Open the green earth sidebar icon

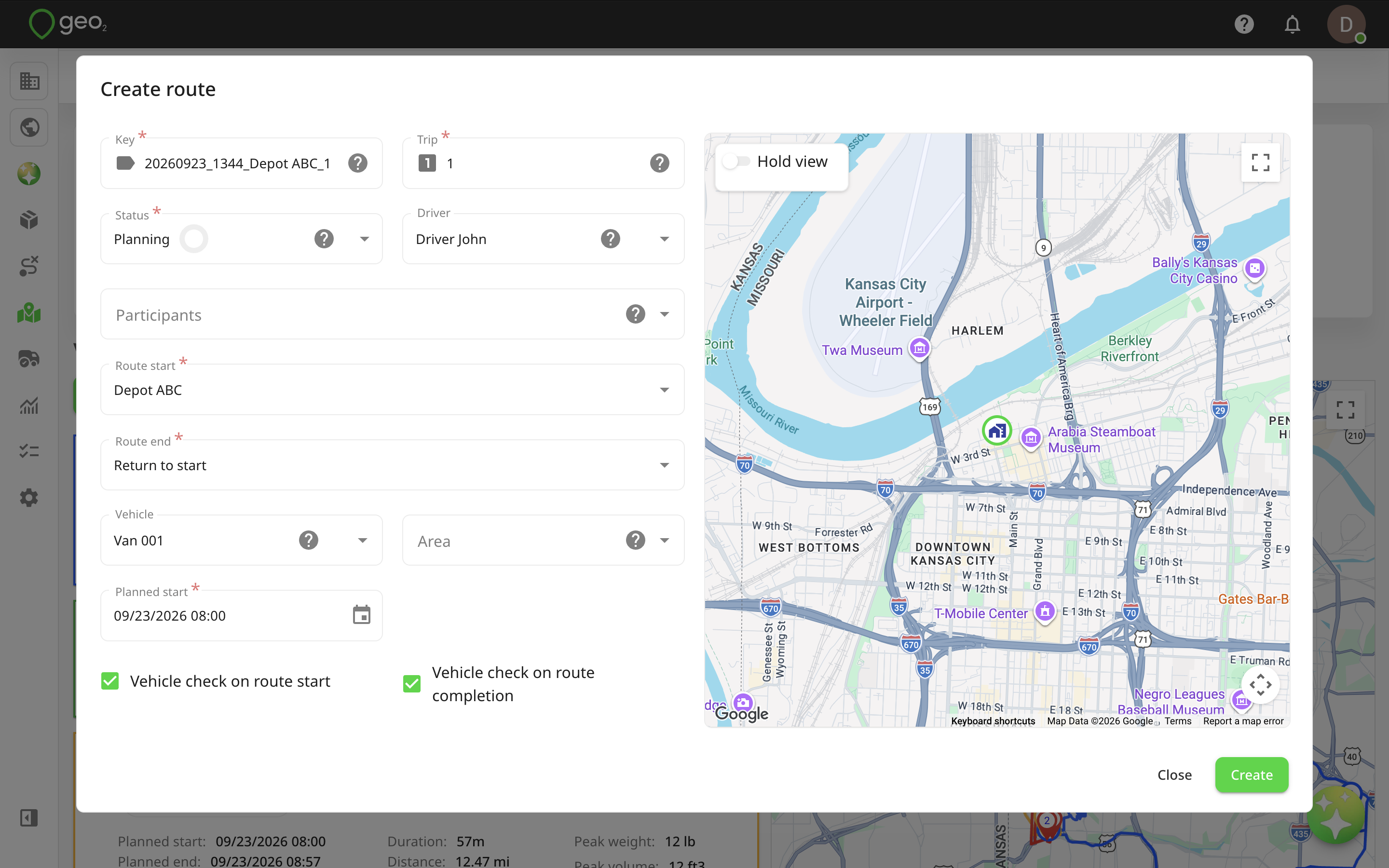click(29, 174)
